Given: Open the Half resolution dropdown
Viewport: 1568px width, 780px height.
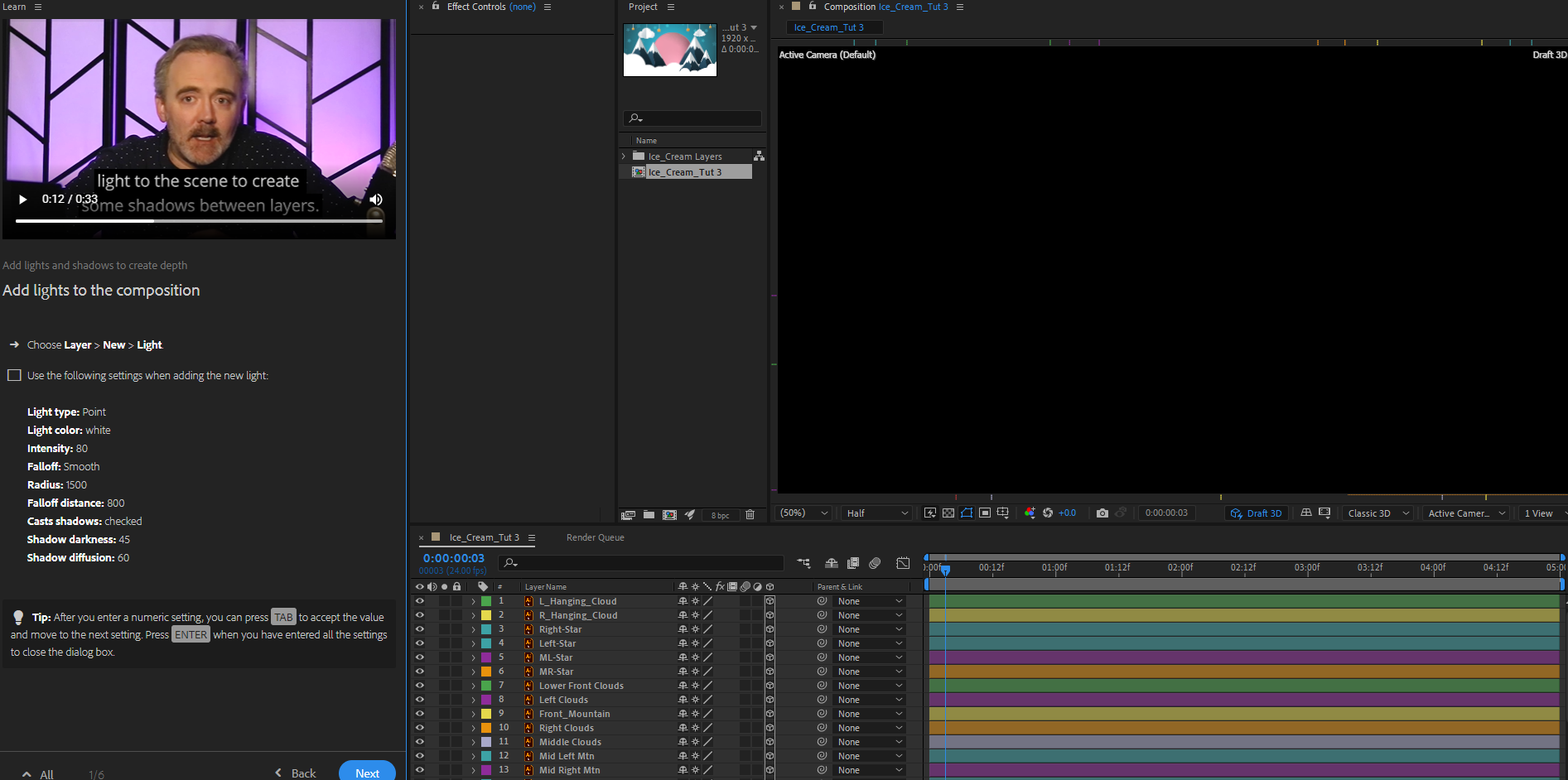Looking at the screenshot, I should coord(874,513).
